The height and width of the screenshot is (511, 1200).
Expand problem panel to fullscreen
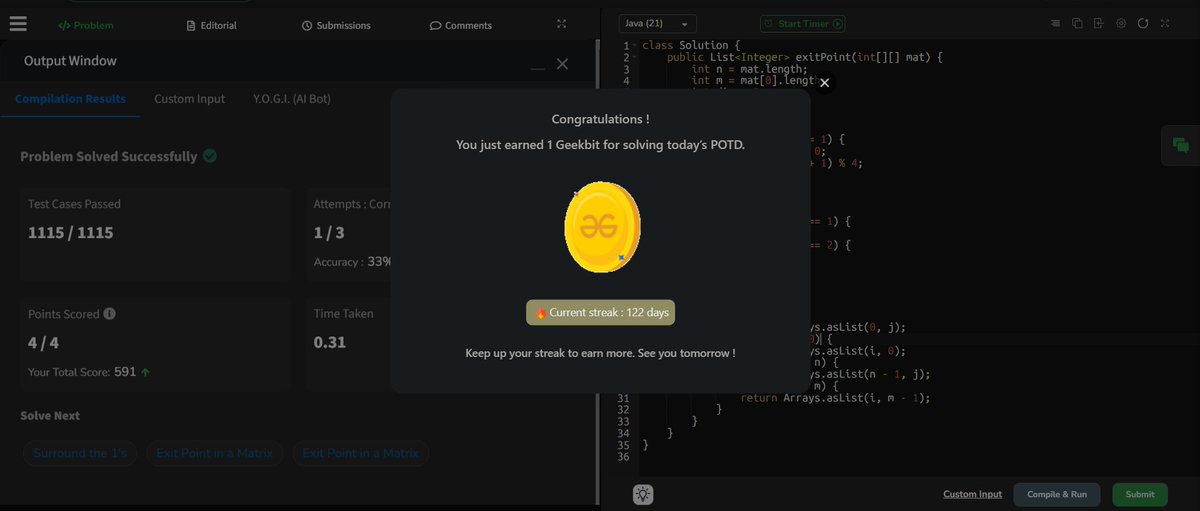[562, 24]
